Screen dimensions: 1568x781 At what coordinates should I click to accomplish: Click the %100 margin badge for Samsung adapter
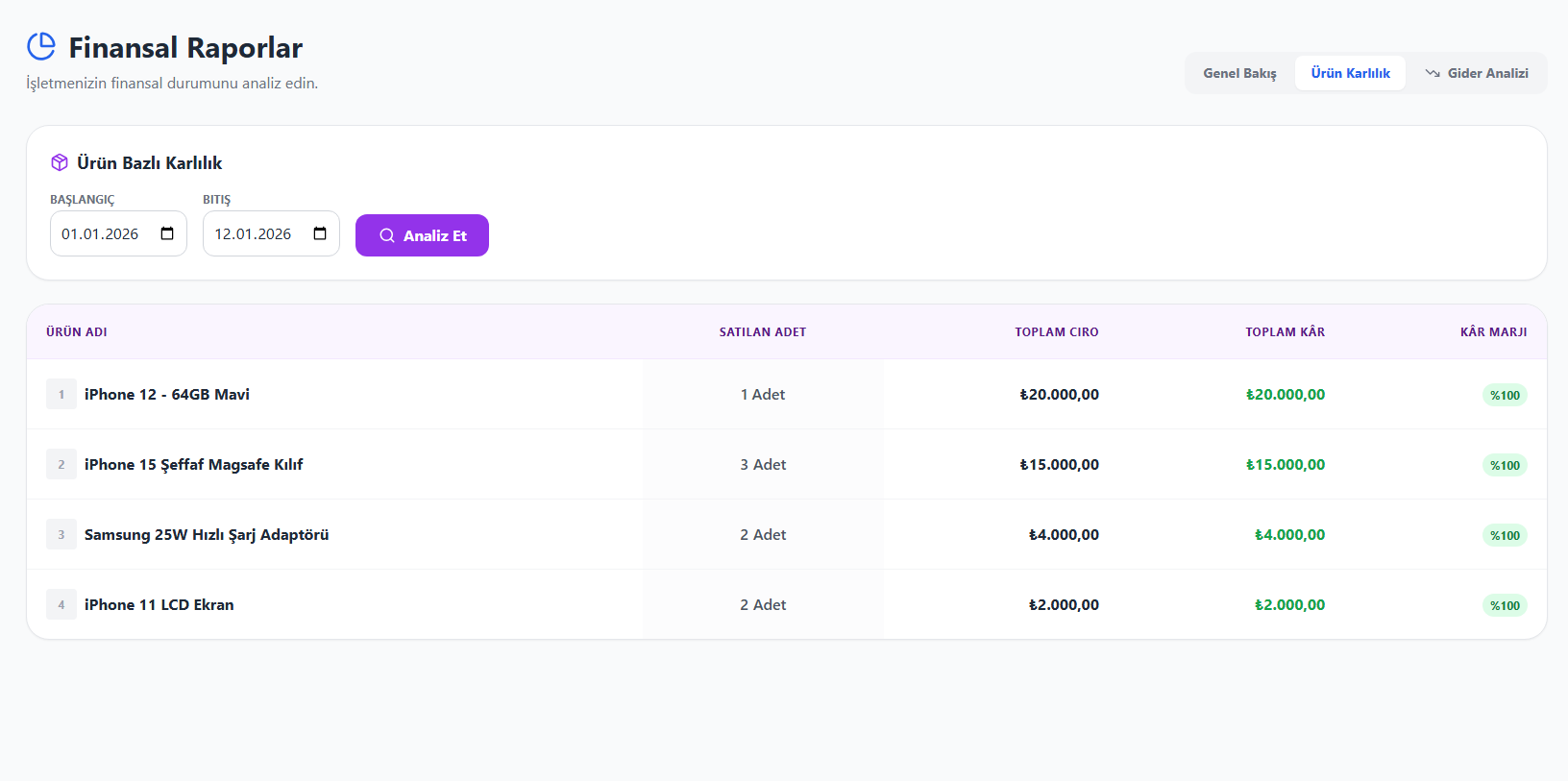click(x=1504, y=535)
